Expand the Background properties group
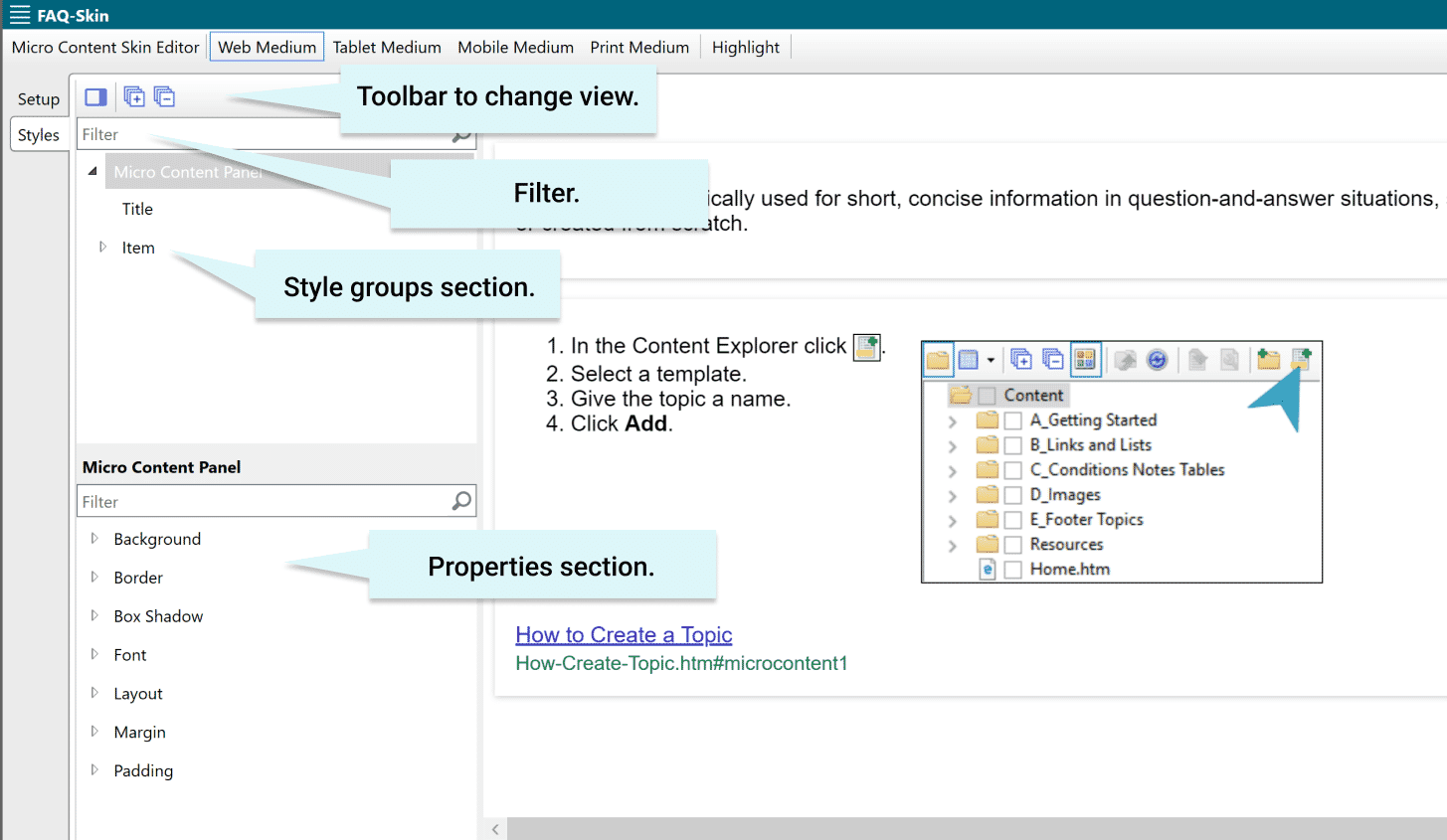Screen dimensions: 1447x840 [x=94, y=538]
